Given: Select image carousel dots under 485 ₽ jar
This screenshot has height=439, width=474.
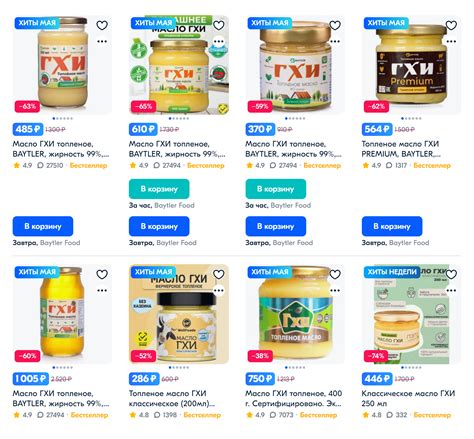Looking at the screenshot, I should point(62,118).
